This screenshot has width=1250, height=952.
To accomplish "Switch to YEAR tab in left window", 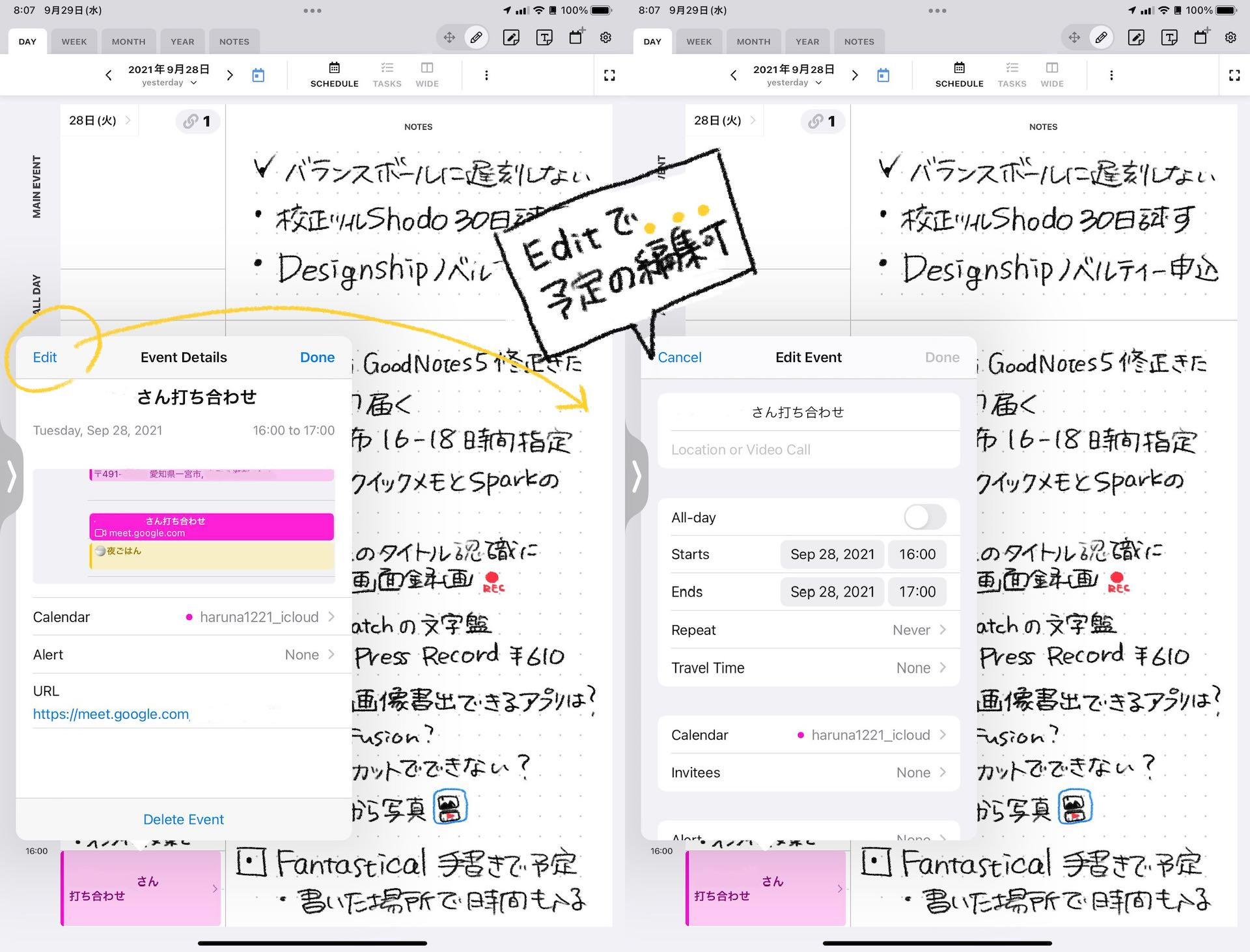I will coord(182,42).
